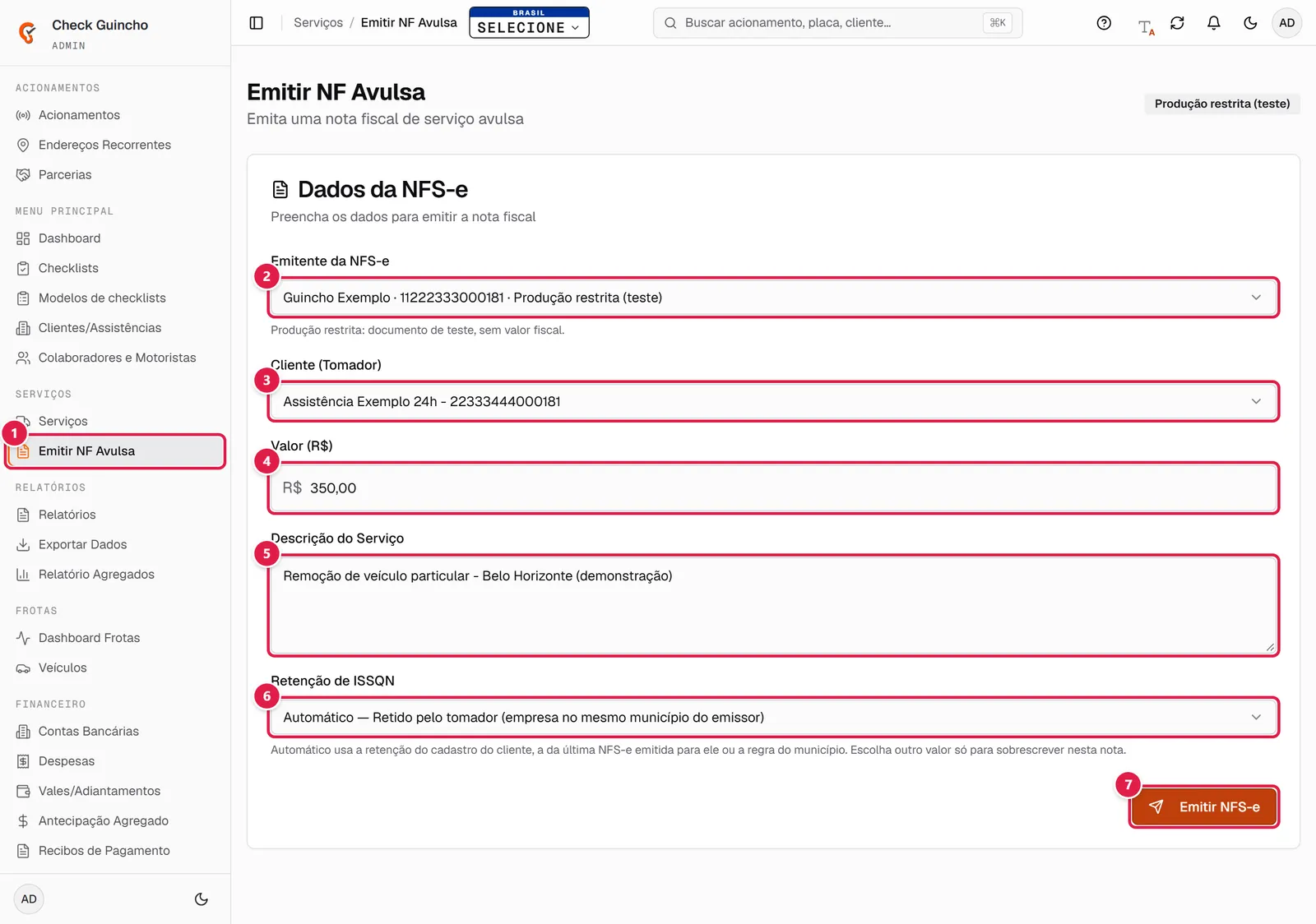This screenshot has width=1316, height=924.
Task: Click the Contas Bancárias building icon
Action: click(x=23, y=732)
